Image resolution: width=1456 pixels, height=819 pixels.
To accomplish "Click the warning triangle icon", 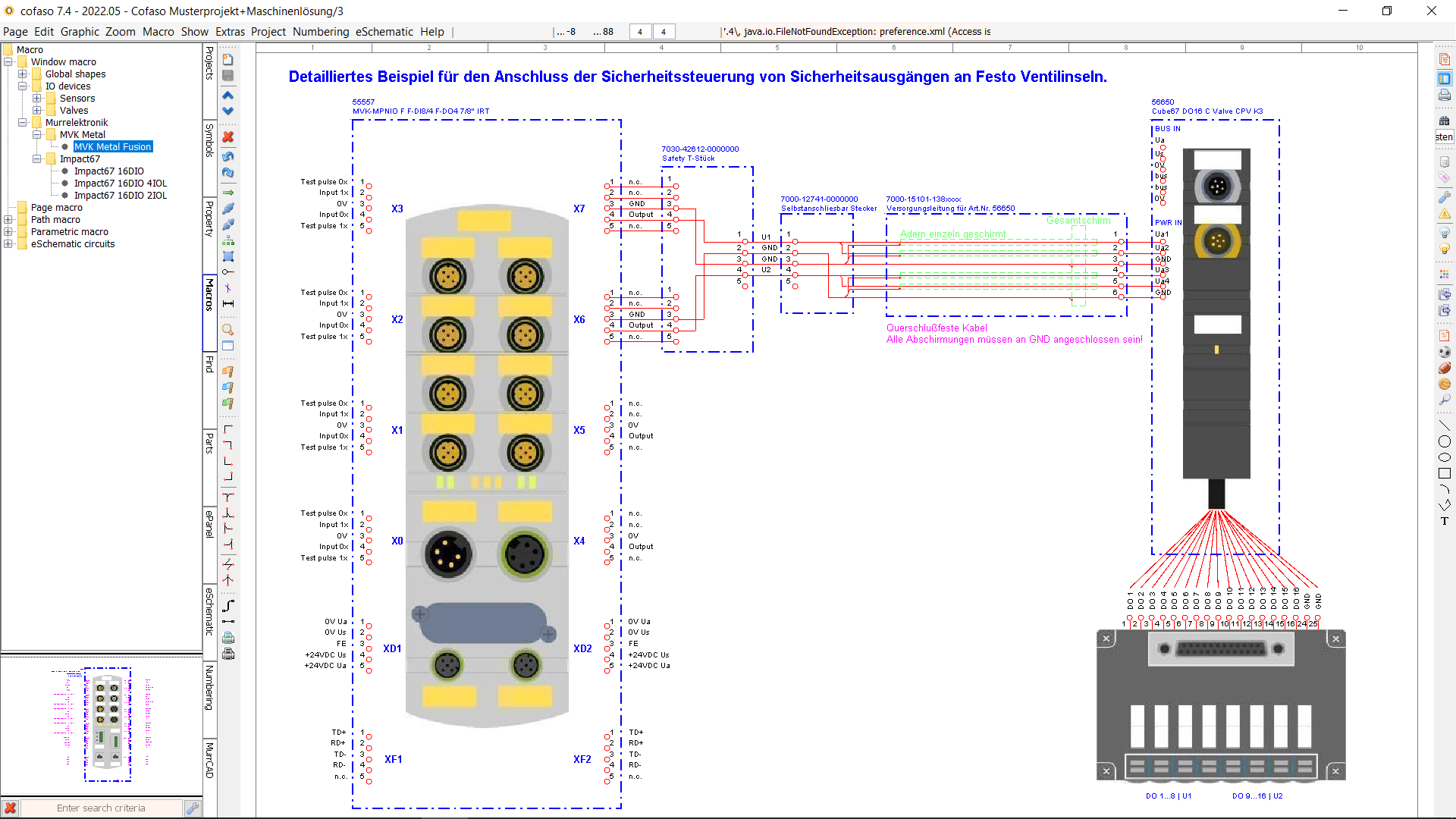I will 1445,214.
